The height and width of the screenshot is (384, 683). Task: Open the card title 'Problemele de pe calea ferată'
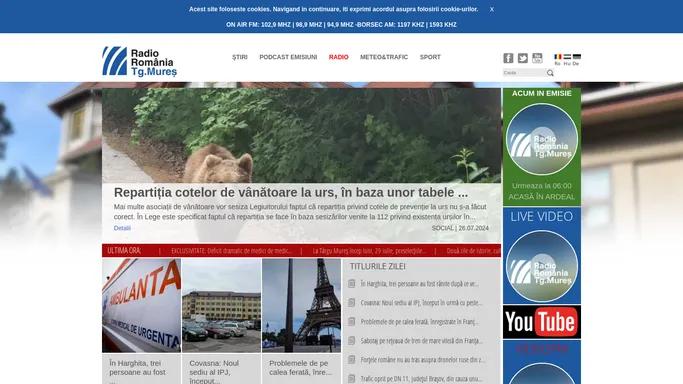(x=300, y=368)
